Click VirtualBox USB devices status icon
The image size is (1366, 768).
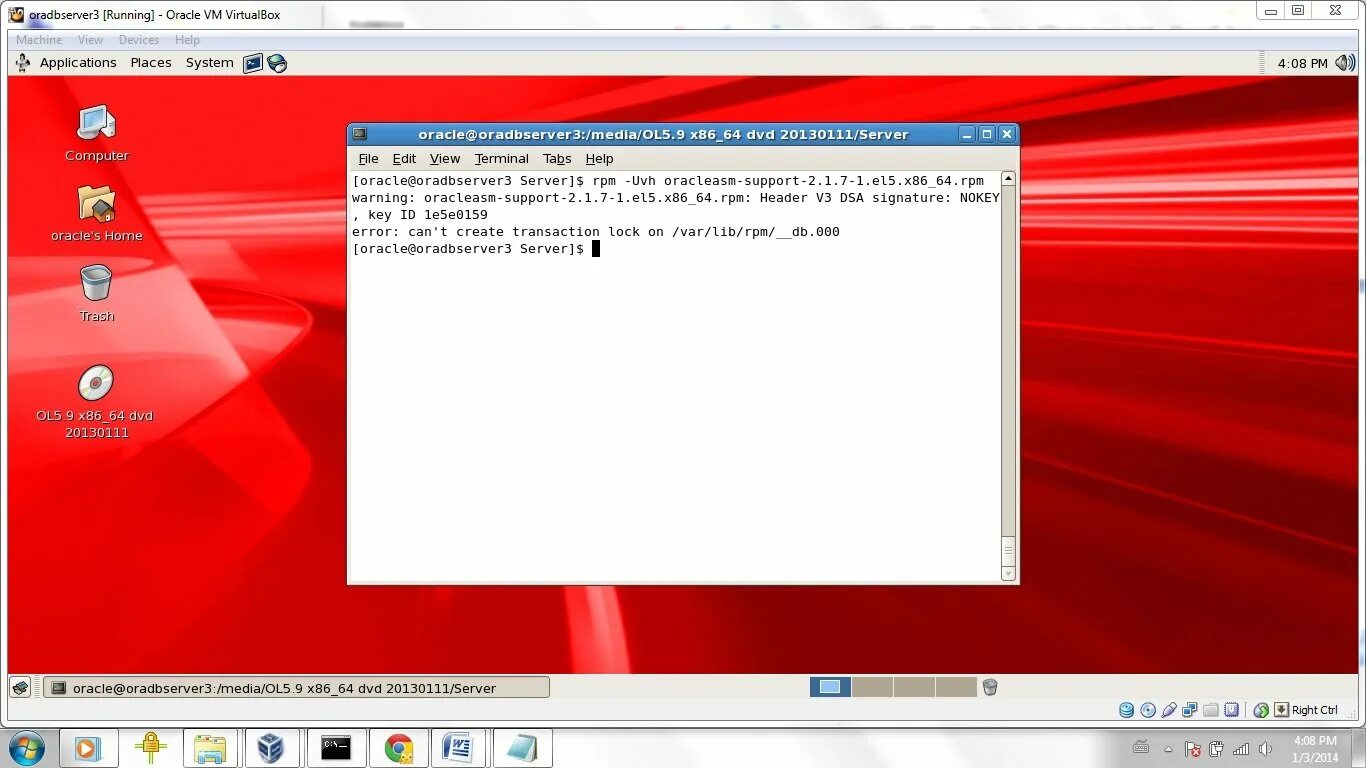1169,710
